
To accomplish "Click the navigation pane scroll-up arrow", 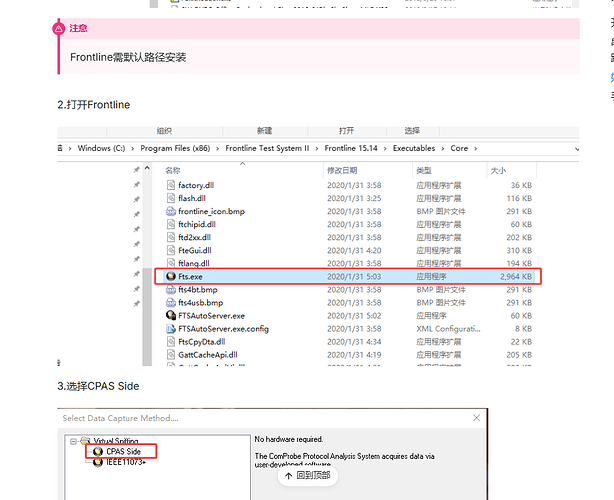I will click(x=147, y=168).
